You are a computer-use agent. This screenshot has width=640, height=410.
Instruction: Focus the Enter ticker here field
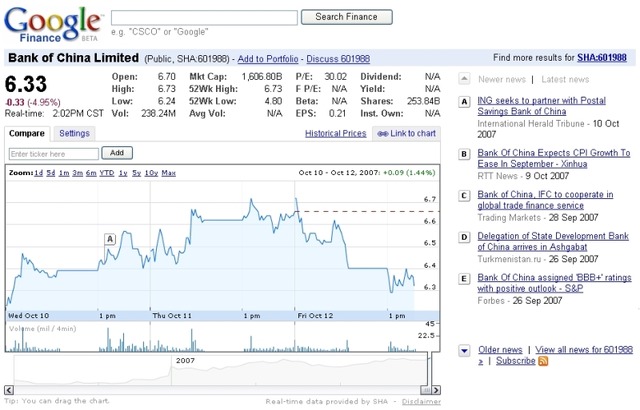pos(53,154)
